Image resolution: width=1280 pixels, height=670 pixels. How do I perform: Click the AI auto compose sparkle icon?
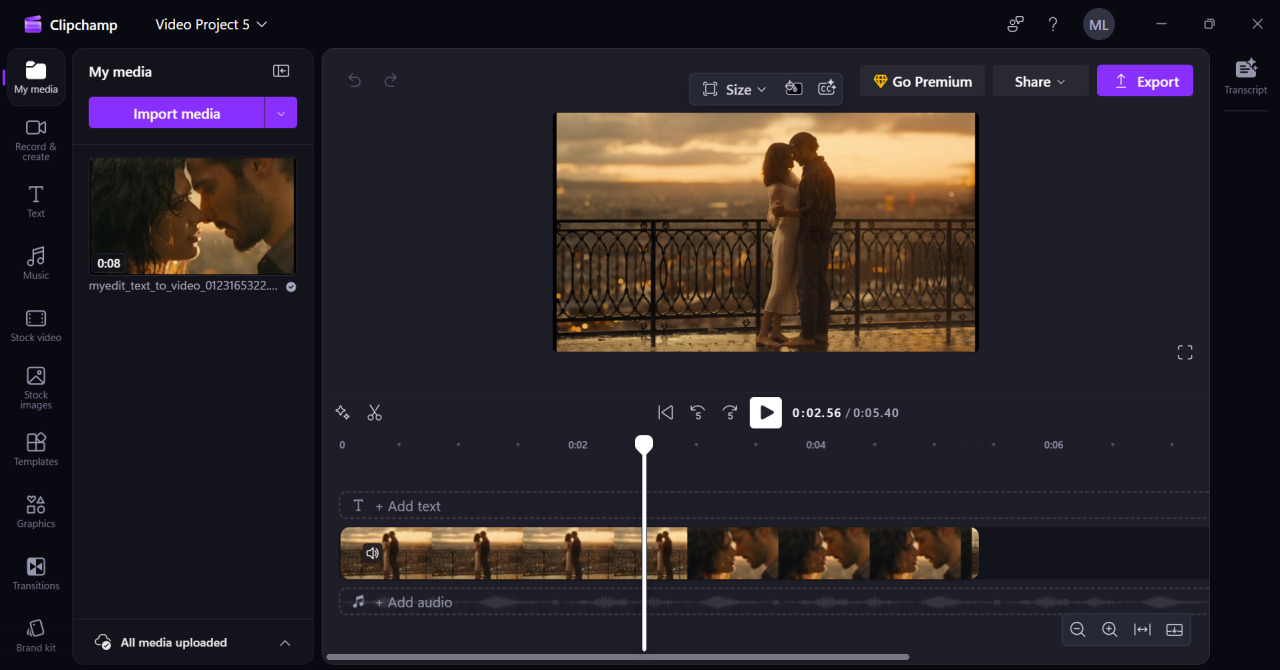tap(342, 412)
